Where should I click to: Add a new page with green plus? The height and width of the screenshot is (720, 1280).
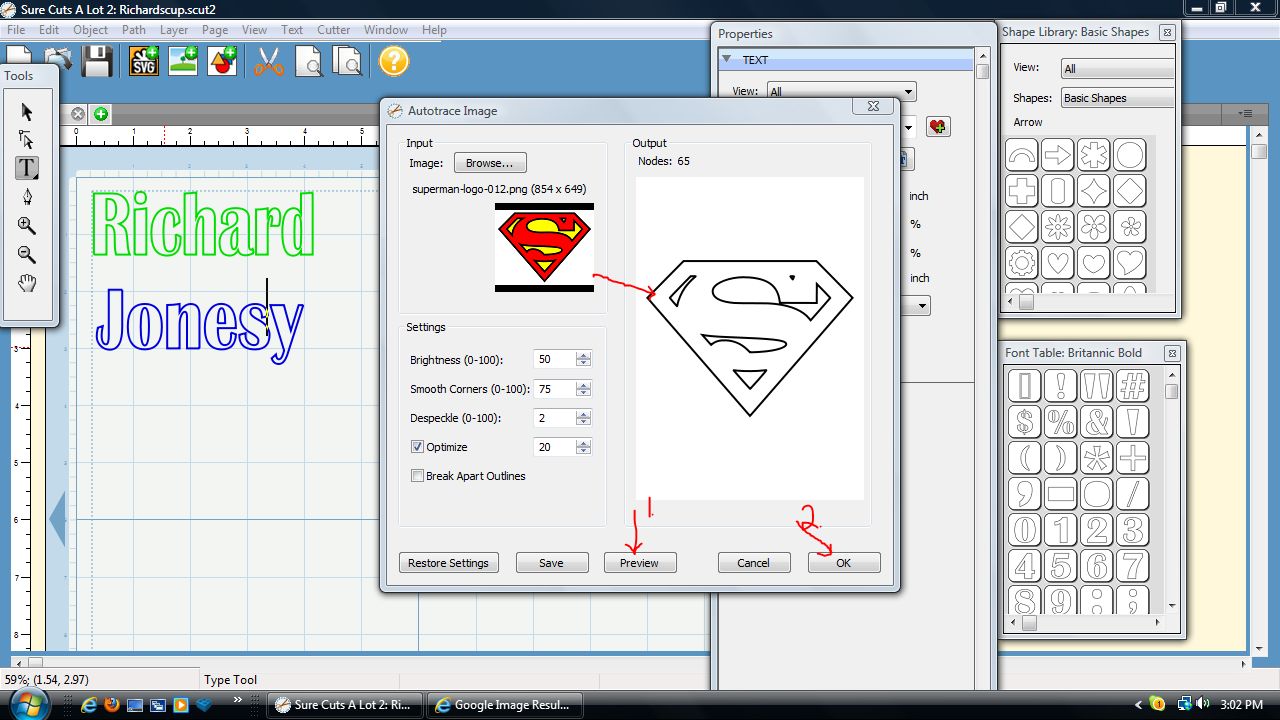pyautogui.click(x=101, y=114)
